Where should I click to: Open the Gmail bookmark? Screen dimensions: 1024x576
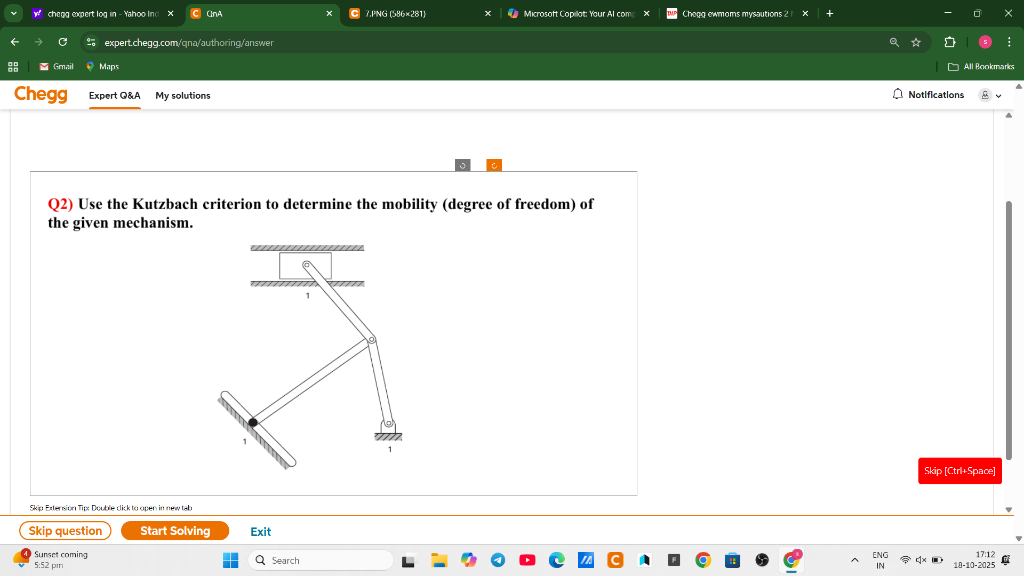click(x=56, y=67)
